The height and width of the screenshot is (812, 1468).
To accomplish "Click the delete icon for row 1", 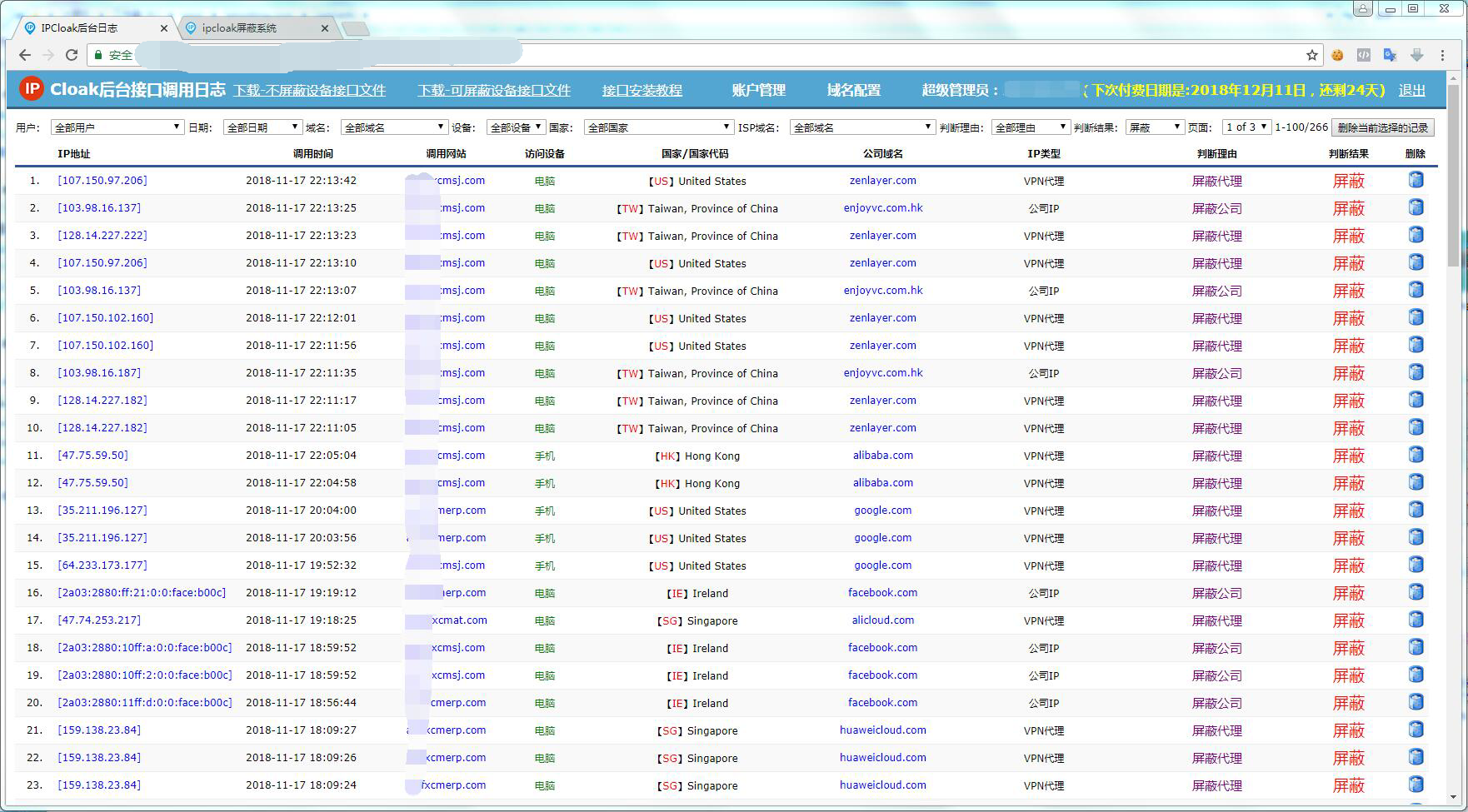I will (1415, 180).
